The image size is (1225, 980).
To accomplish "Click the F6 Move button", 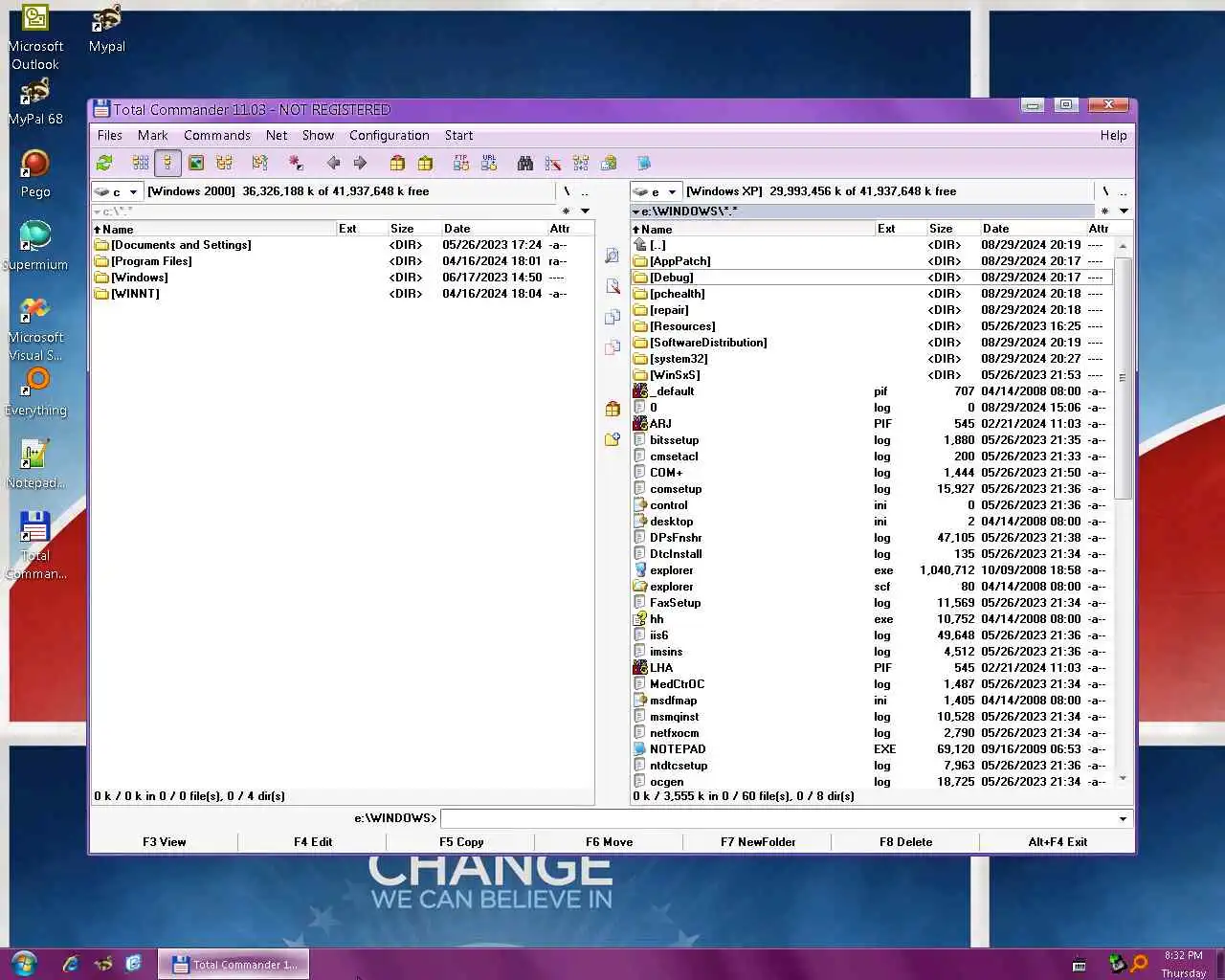I will (610, 842).
